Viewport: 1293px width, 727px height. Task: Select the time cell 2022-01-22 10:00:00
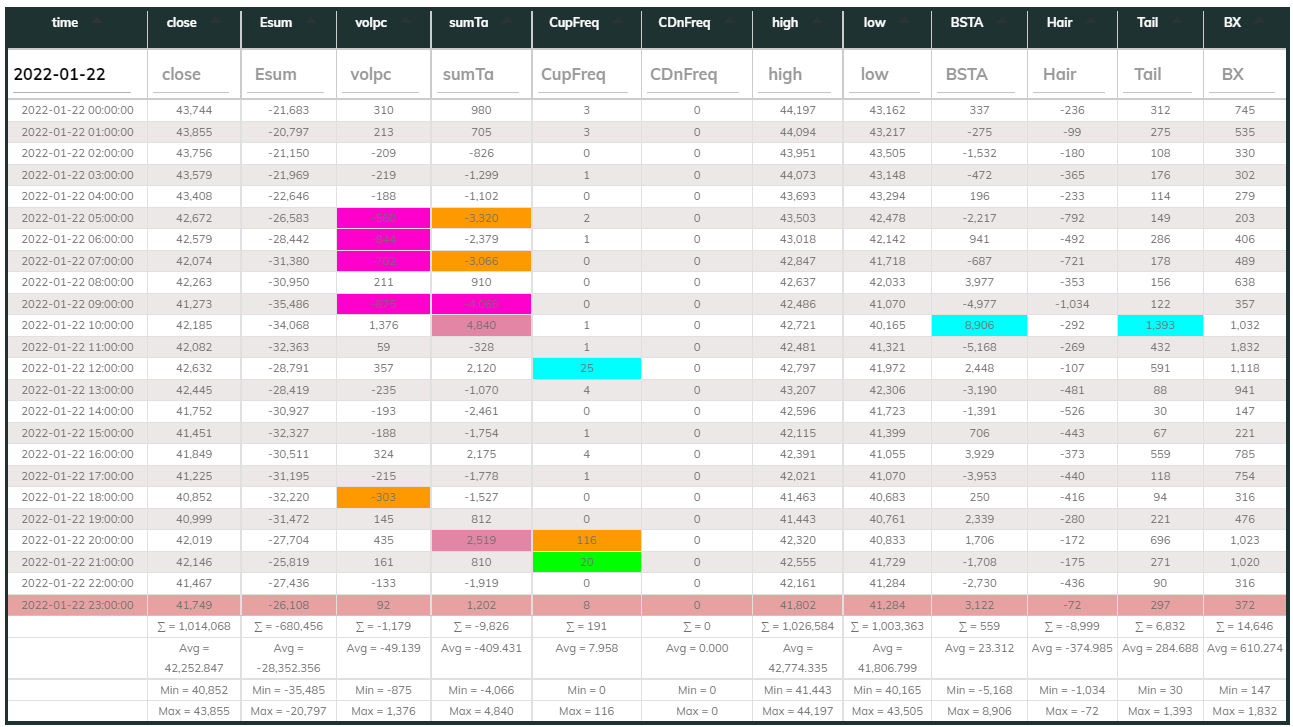coord(77,325)
